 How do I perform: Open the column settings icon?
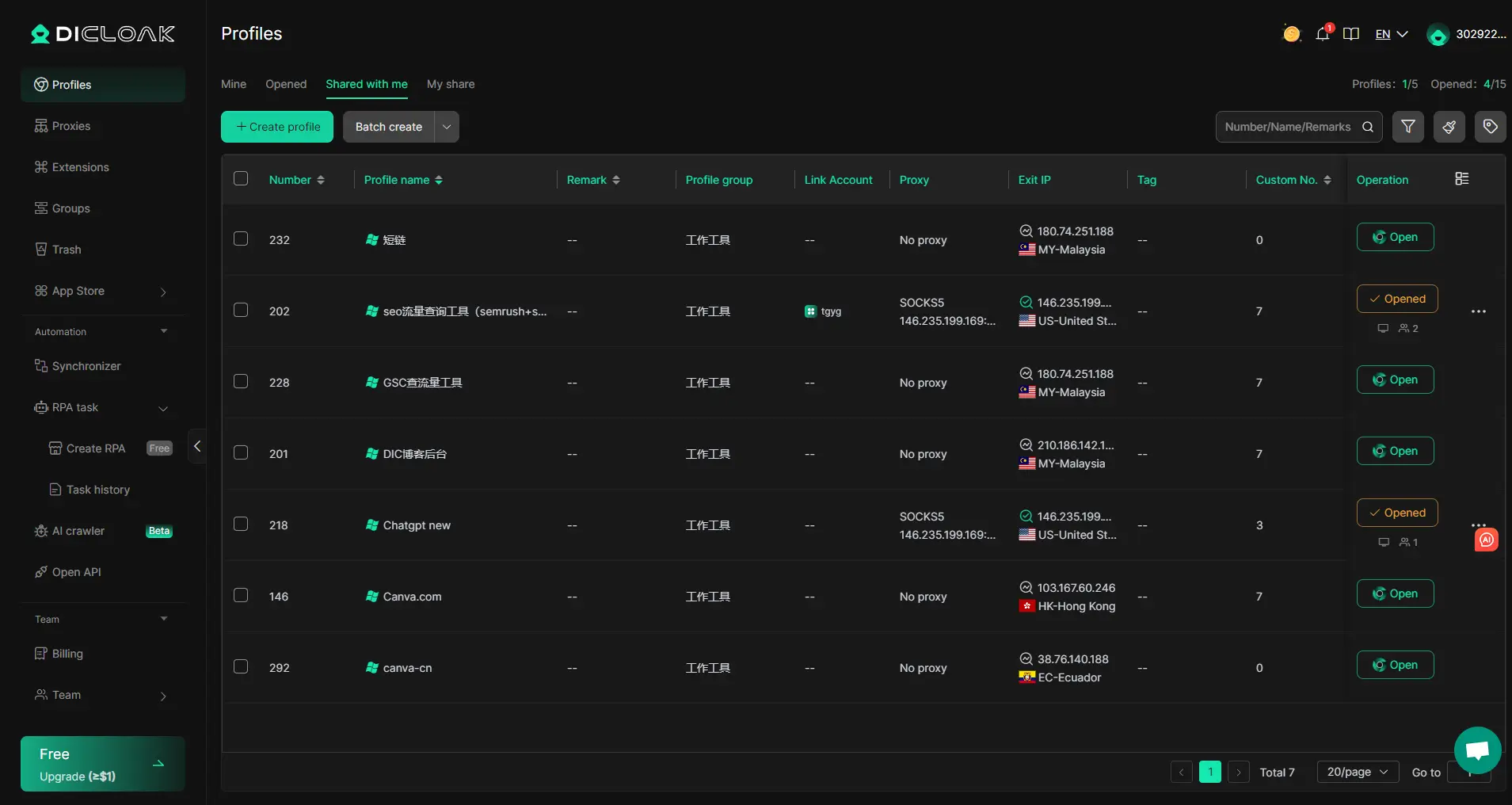1462,179
